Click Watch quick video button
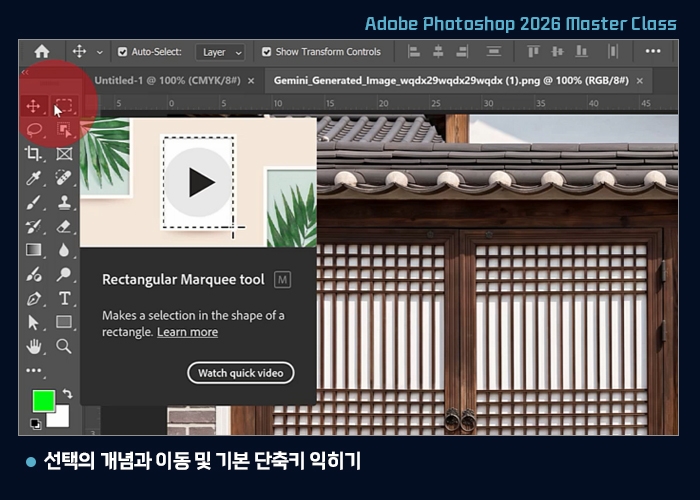Viewport: 700px width, 500px height. 241,373
